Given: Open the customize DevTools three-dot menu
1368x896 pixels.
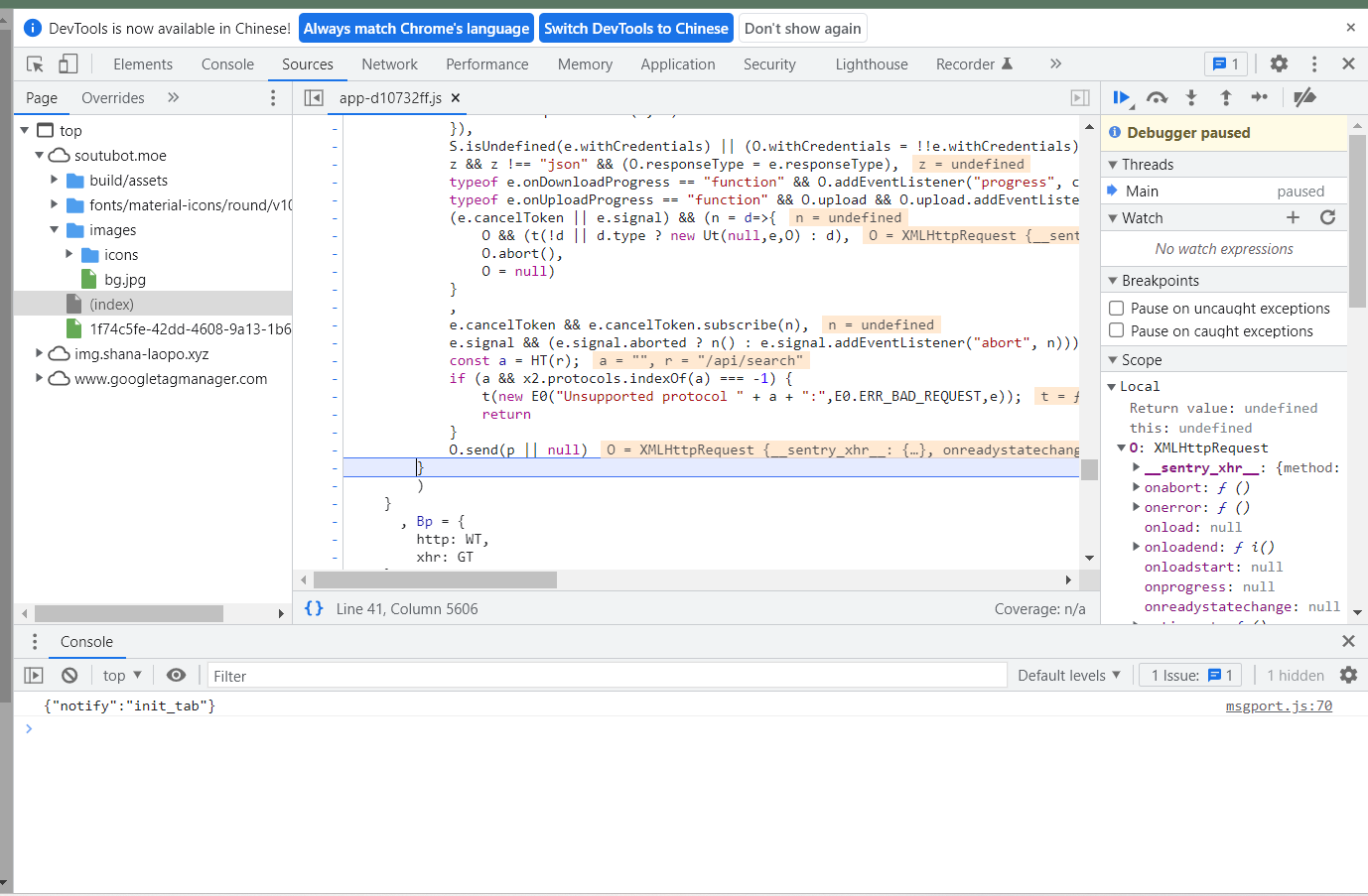Looking at the screenshot, I should 1314,64.
